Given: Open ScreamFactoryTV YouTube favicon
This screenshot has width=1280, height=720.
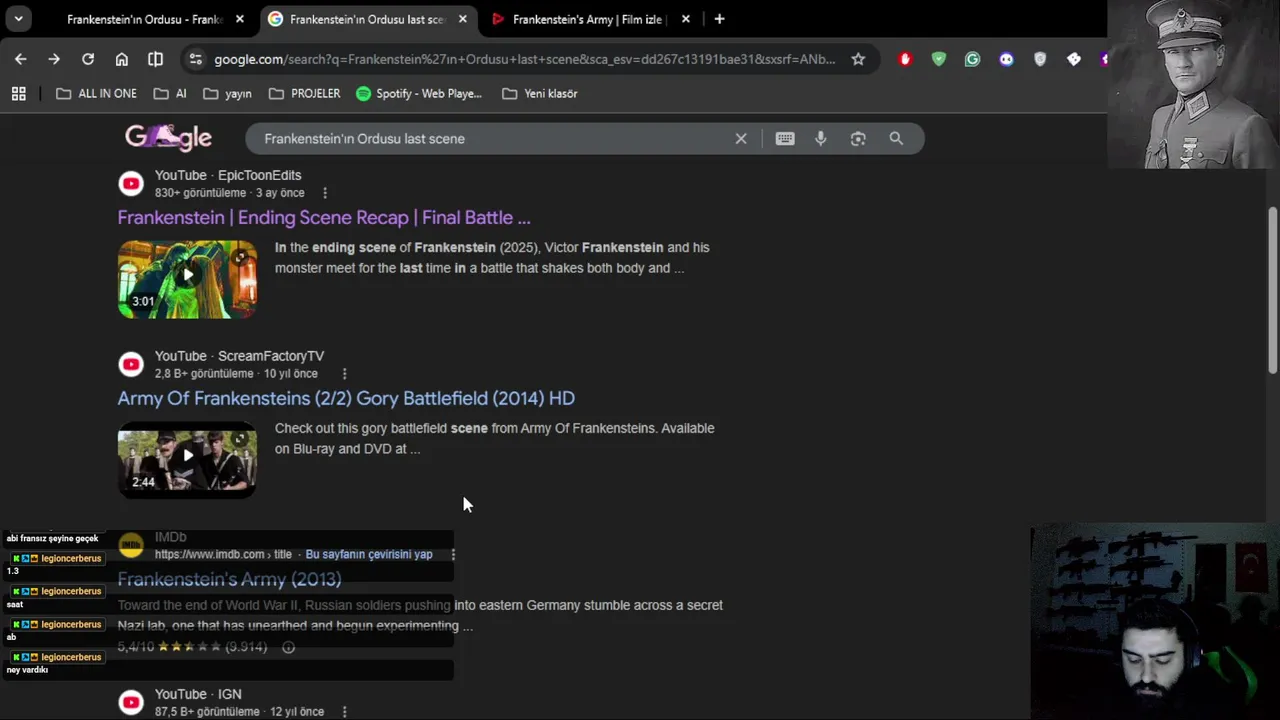Looking at the screenshot, I should pos(131,364).
